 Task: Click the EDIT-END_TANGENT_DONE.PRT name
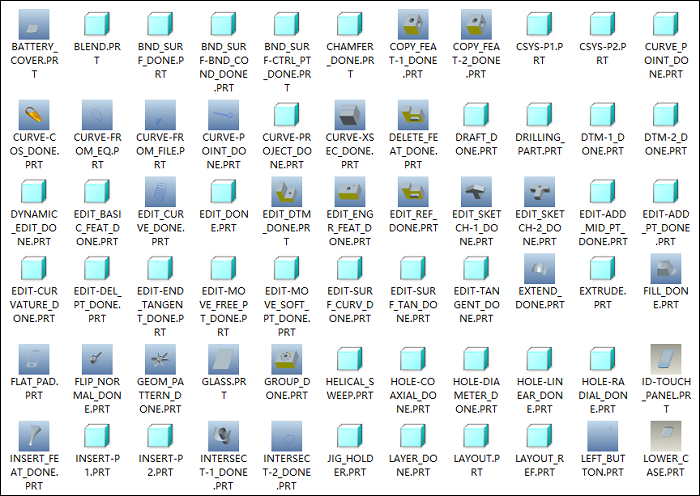pyautogui.click(x=160, y=312)
